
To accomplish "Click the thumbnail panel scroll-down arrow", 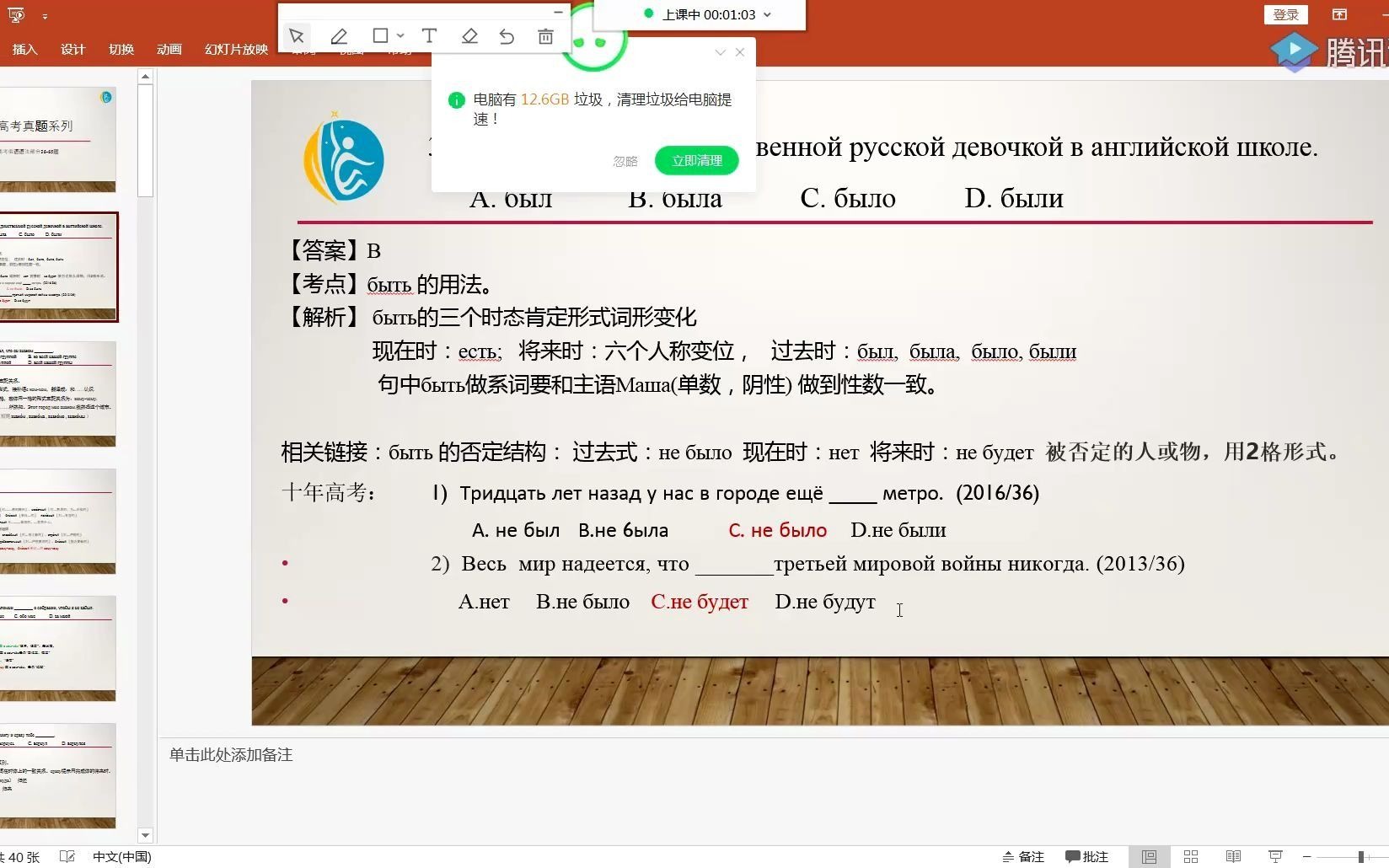I will click(x=145, y=835).
